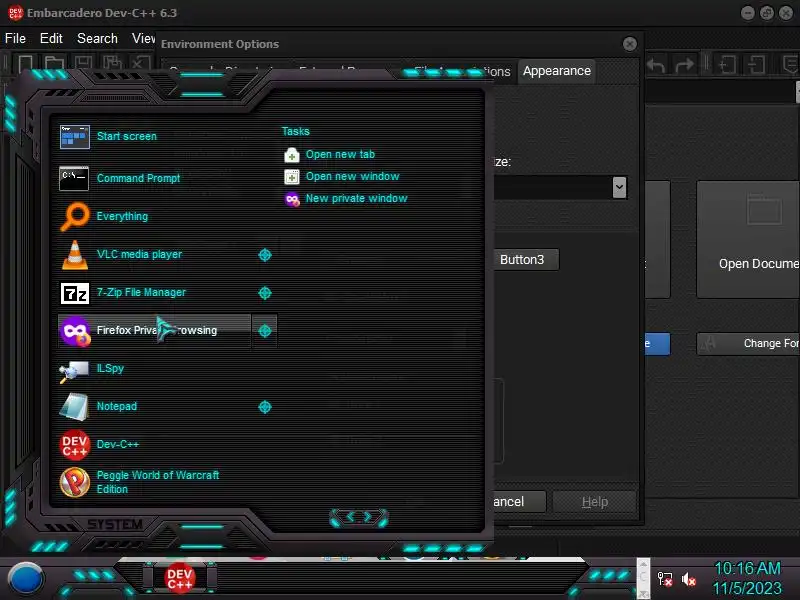Viewport: 800px width, 600px height.
Task: Close the Environment Options dialog
Action: (x=630, y=44)
